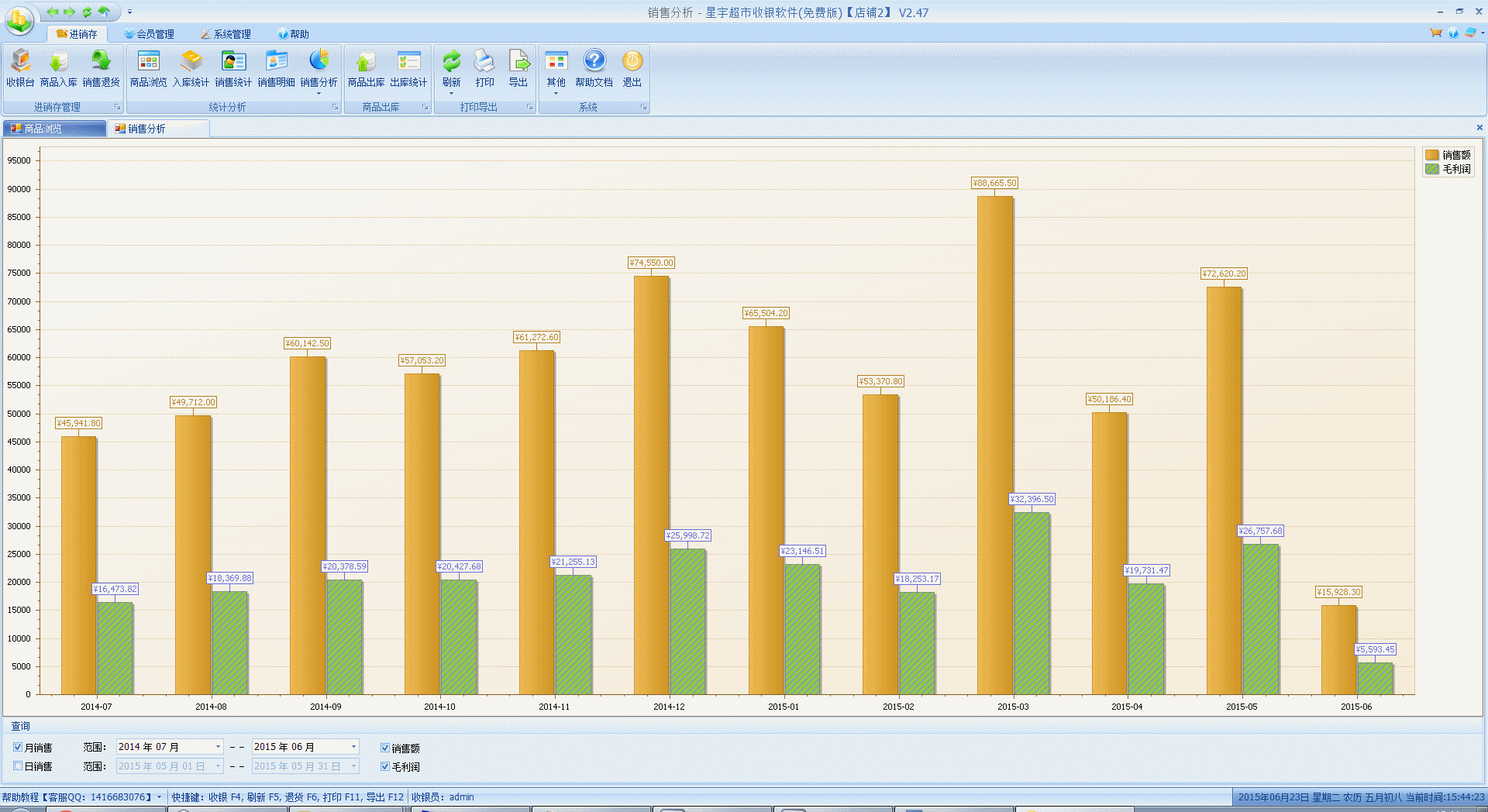Image resolution: width=1488 pixels, height=812 pixels.
Task: Open 商品浏览 product browser from ribbon
Action: (x=148, y=69)
